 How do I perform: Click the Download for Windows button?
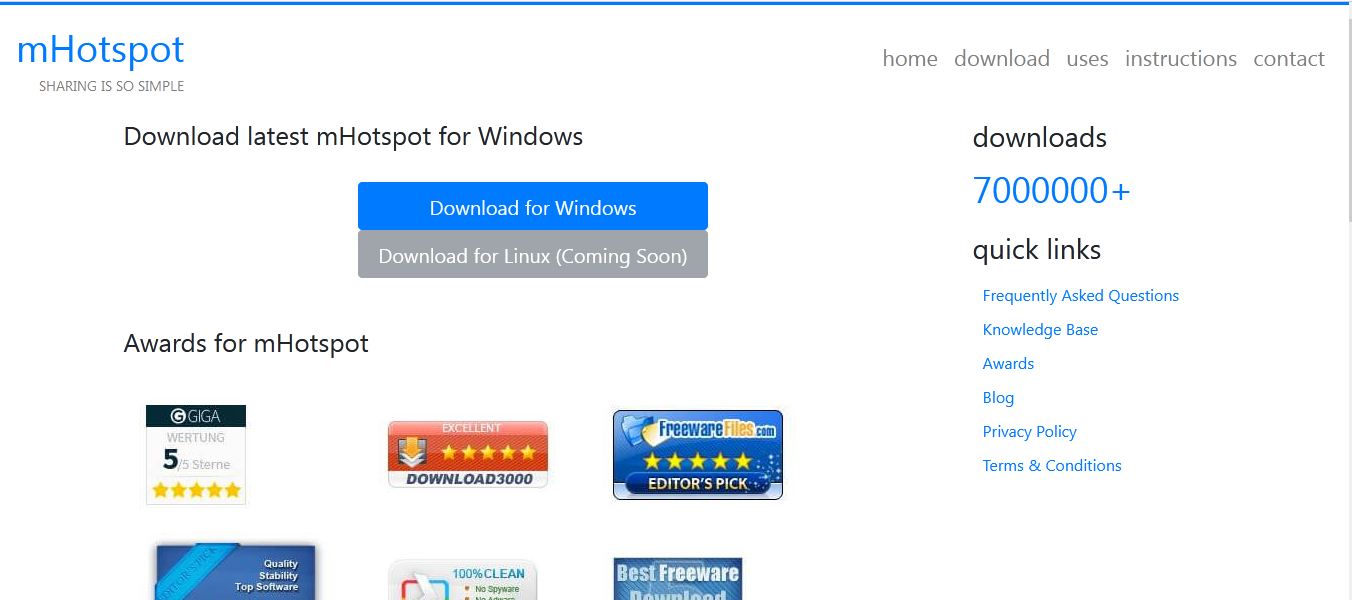[533, 207]
